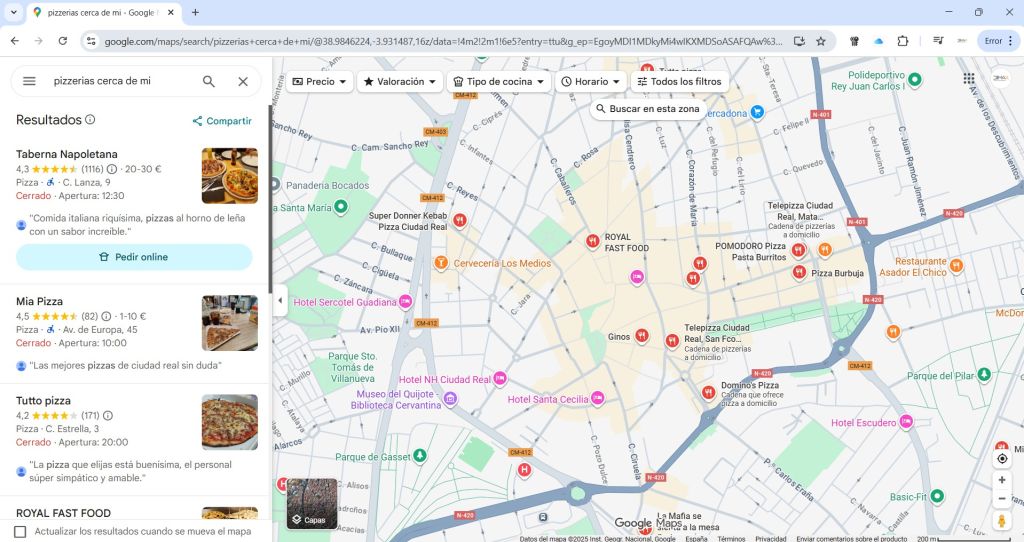Open the Valoración filter dropdown

click(400, 82)
